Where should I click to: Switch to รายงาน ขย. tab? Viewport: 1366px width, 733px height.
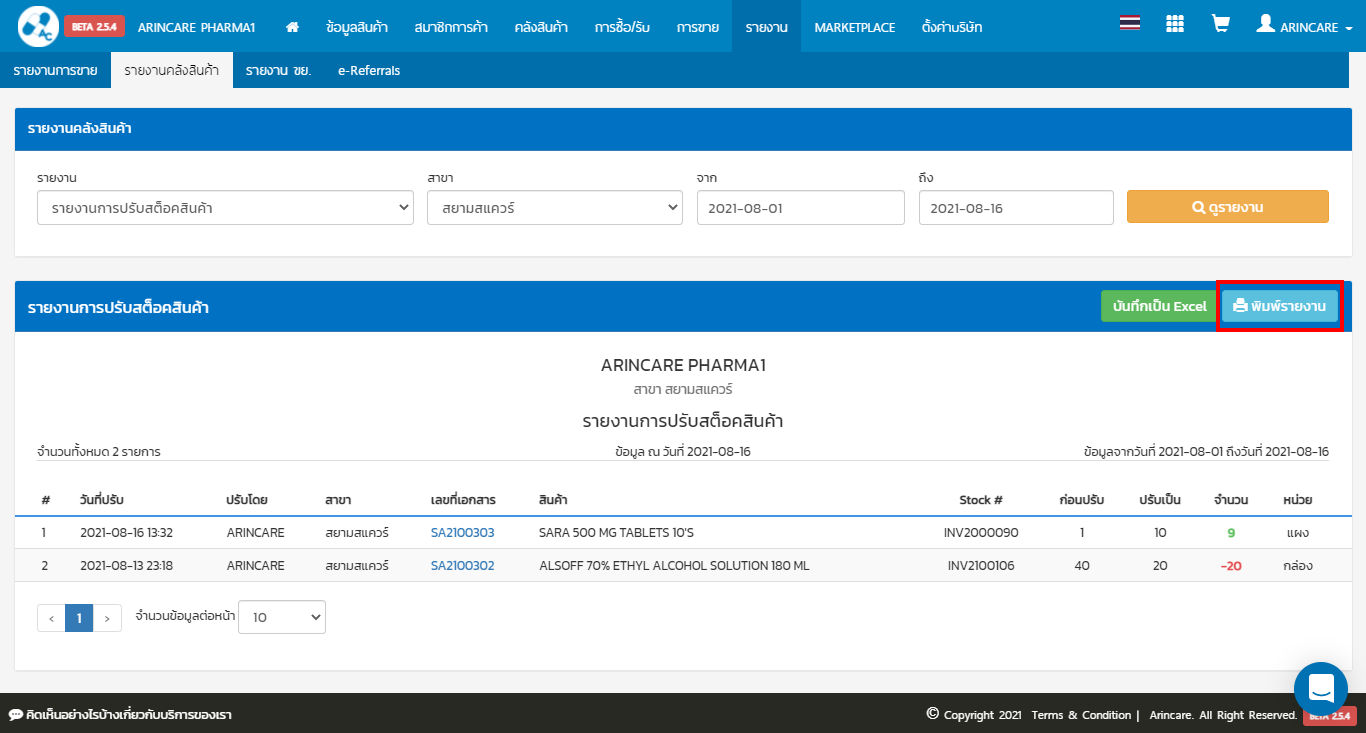pyautogui.click(x=278, y=70)
